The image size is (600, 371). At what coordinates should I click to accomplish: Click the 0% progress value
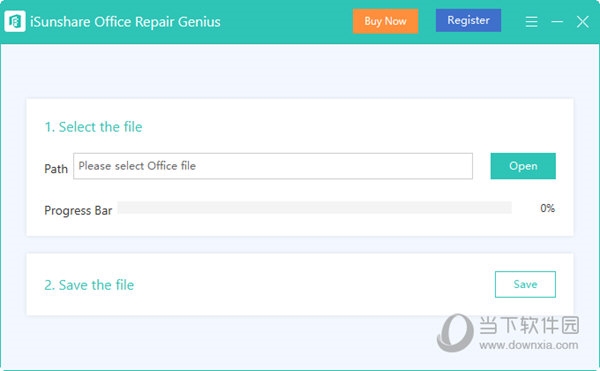coord(547,208)
